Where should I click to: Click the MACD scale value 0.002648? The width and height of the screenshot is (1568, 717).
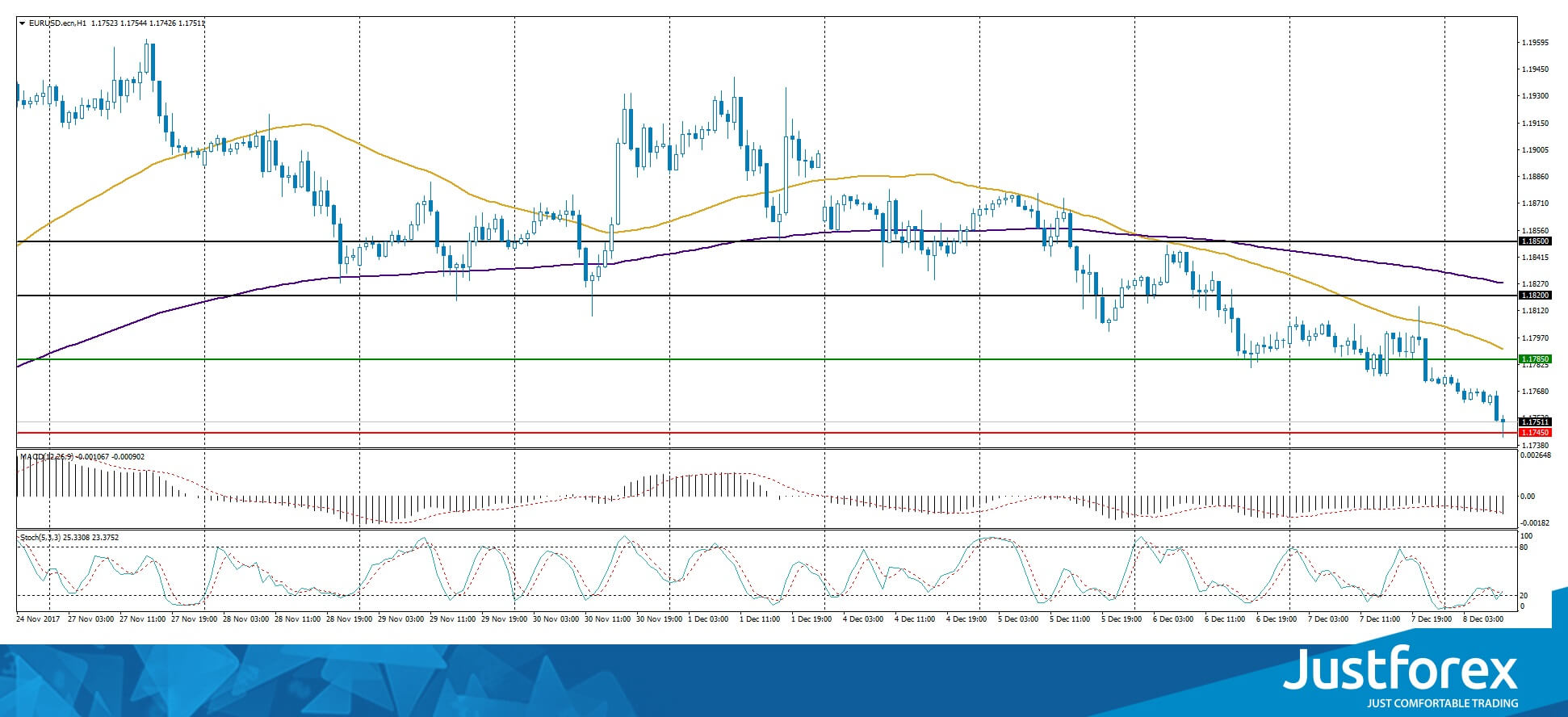click(1536, 455)
